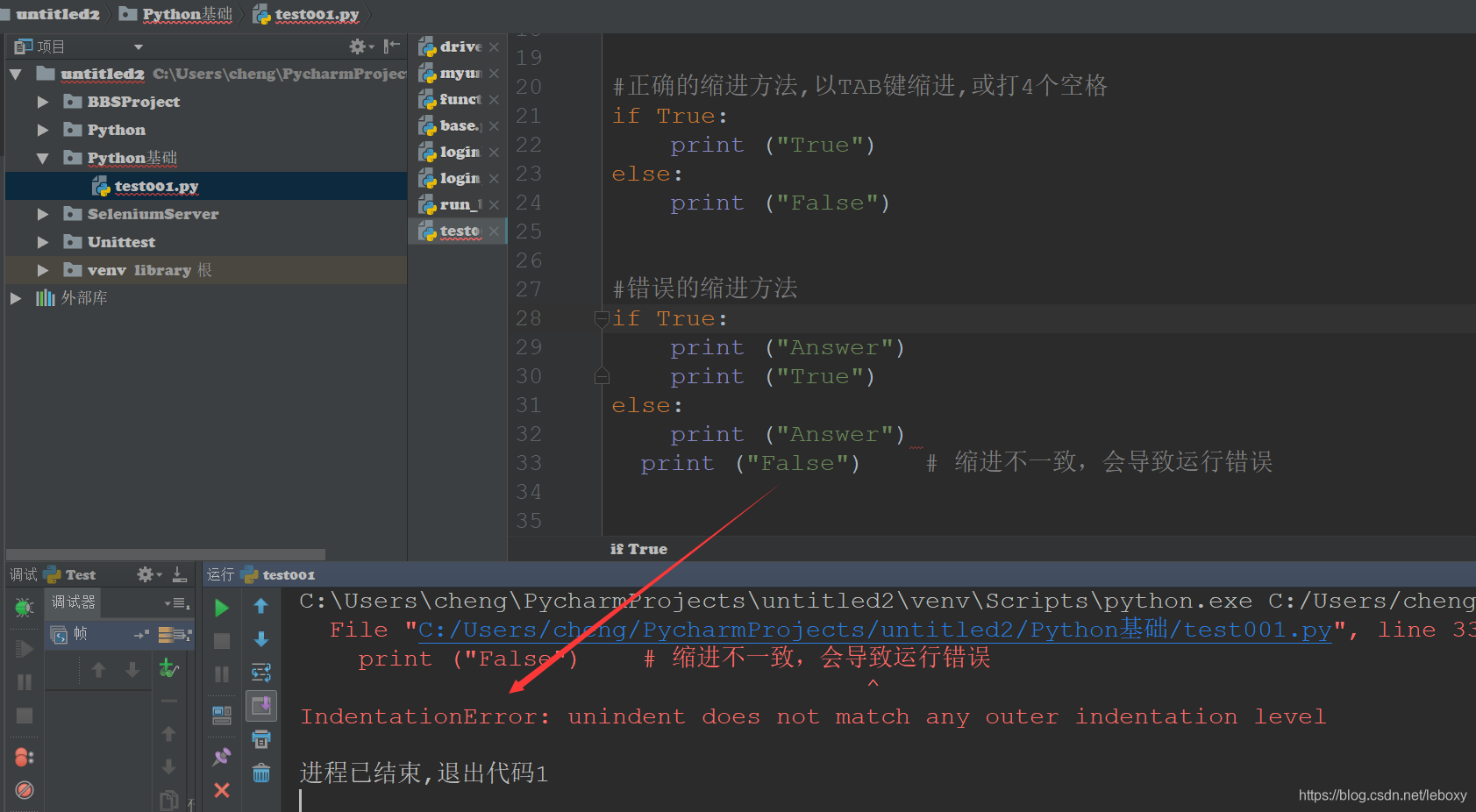Toggle soft-wrap for console output

[x=260, y=673]
